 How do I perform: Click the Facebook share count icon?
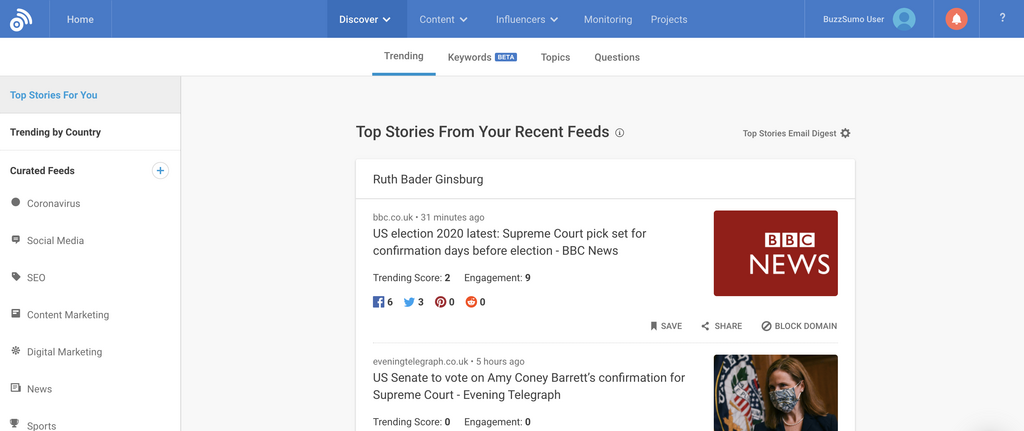click(379, 302)
